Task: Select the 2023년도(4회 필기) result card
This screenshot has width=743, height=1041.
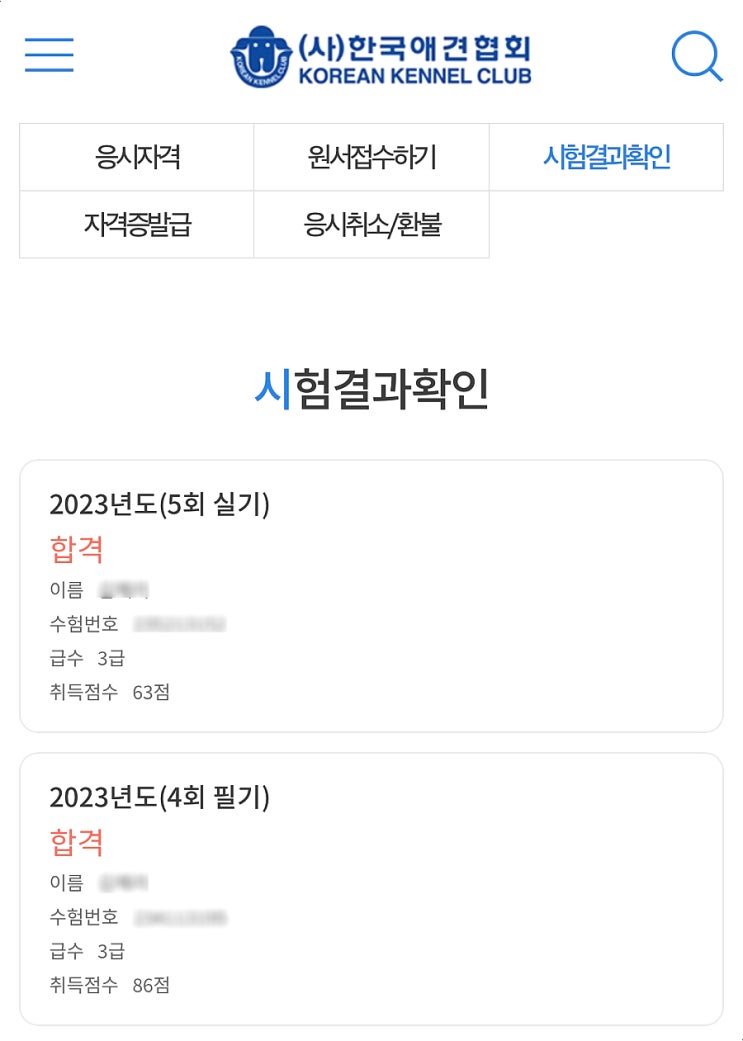Action: click(x=371, y=889)
